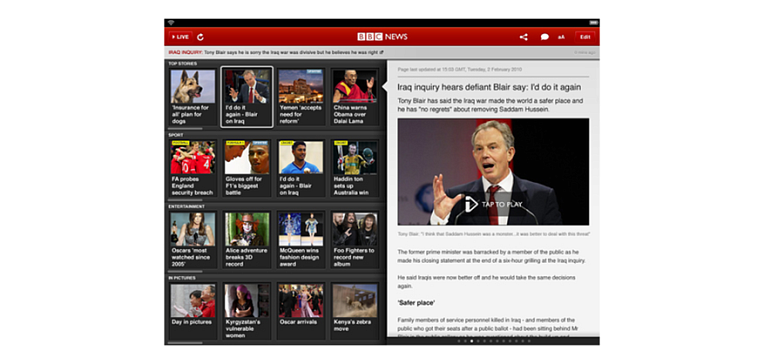Open FA probes England security breach story

pyautogui.click(x=192, y=168)
